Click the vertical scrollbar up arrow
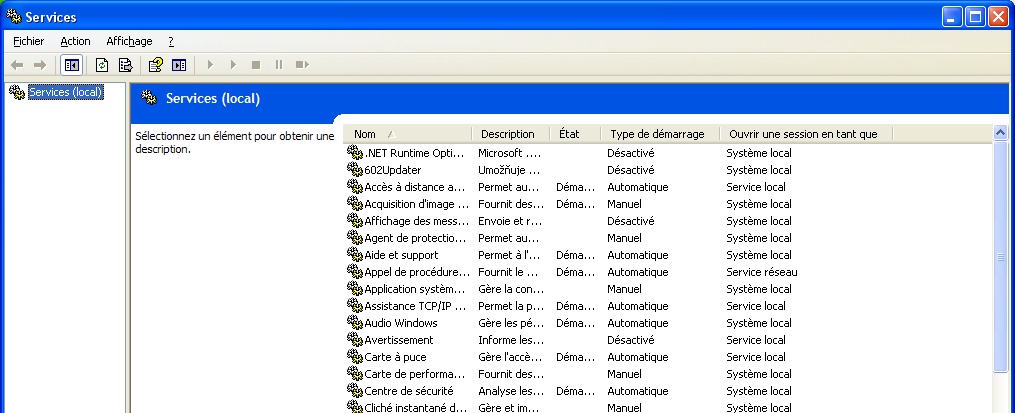1015x413 pixels. [x=1000, y=133]
